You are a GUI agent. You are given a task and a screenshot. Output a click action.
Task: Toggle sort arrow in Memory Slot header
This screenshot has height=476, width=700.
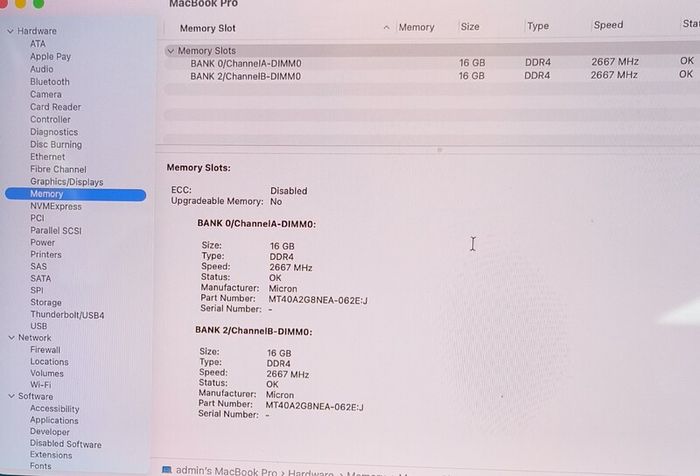tap(386, 28)
